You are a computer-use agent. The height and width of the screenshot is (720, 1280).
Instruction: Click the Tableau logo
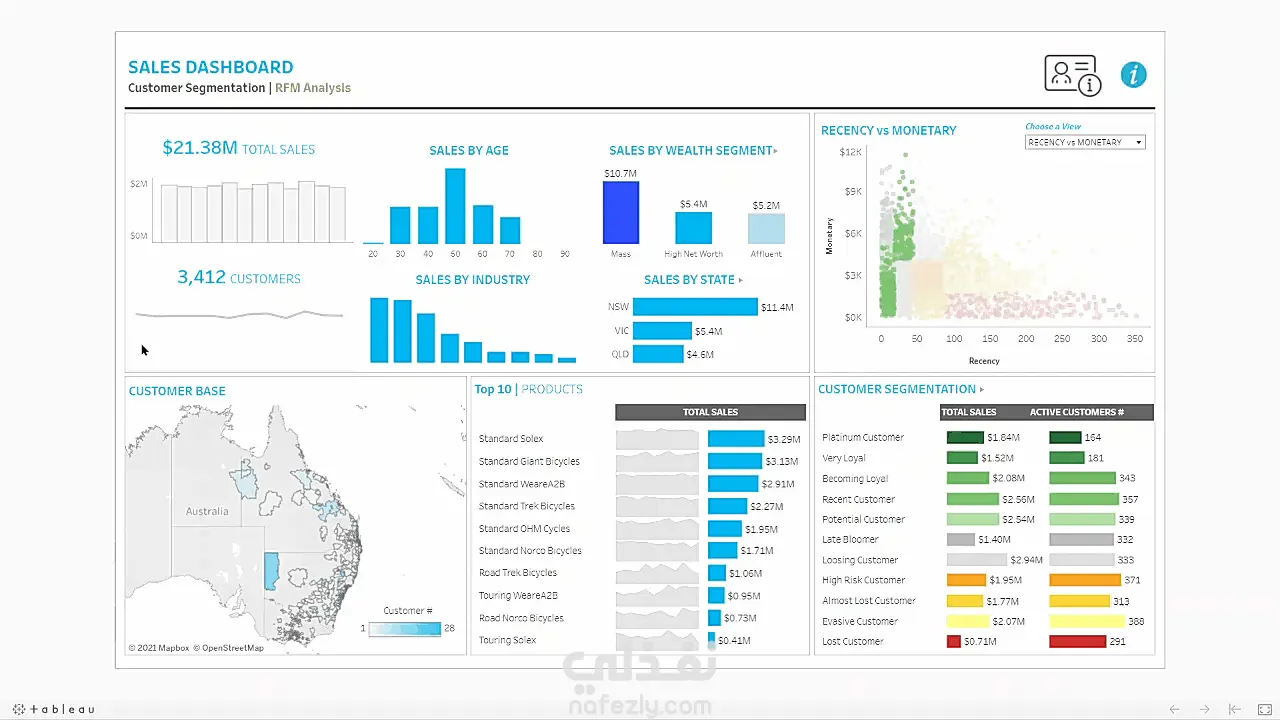point(54,709)
